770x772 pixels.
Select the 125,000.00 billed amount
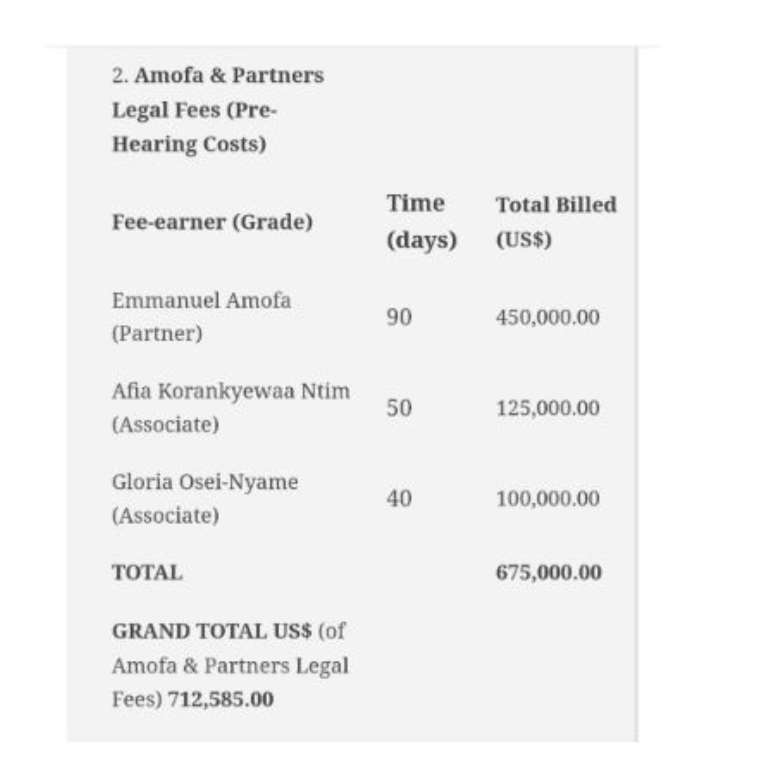click(x=547, y=408)
